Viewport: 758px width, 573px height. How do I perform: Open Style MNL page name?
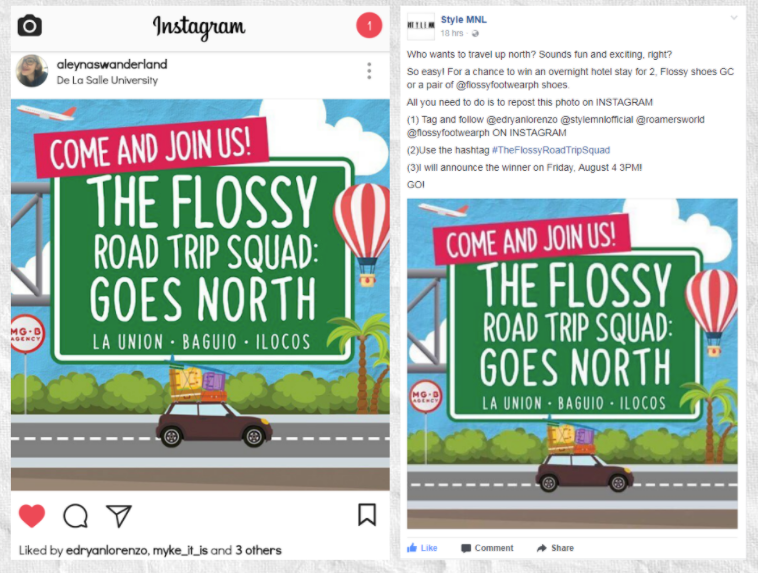point(464,20)
